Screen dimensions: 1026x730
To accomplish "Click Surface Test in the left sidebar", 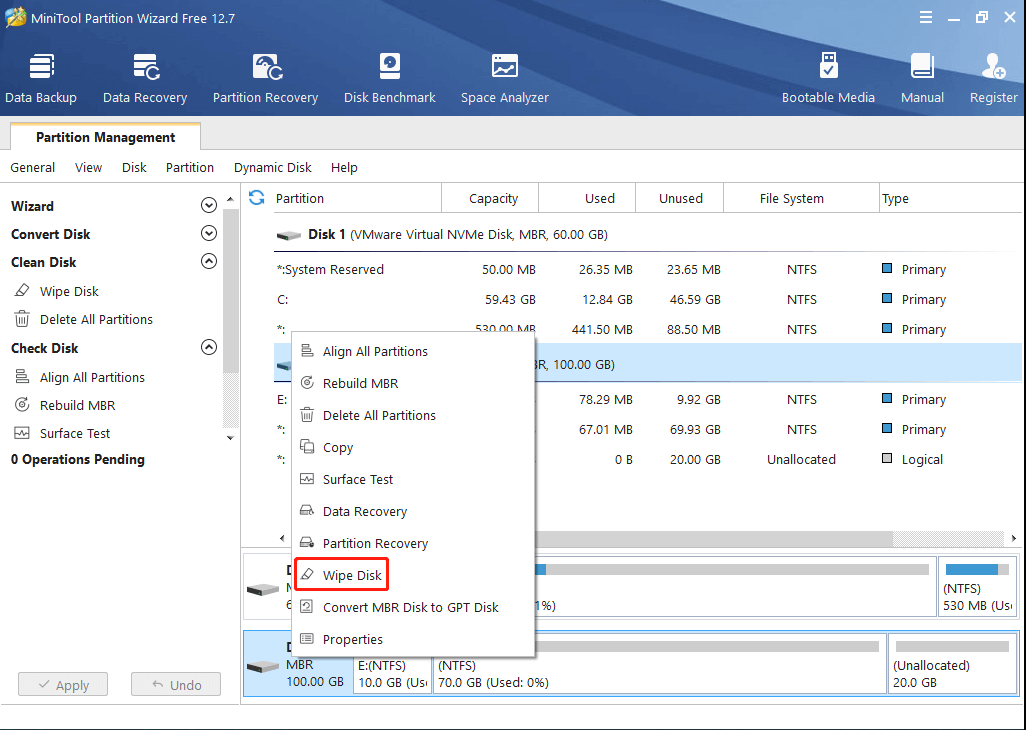I will point(75,433).
